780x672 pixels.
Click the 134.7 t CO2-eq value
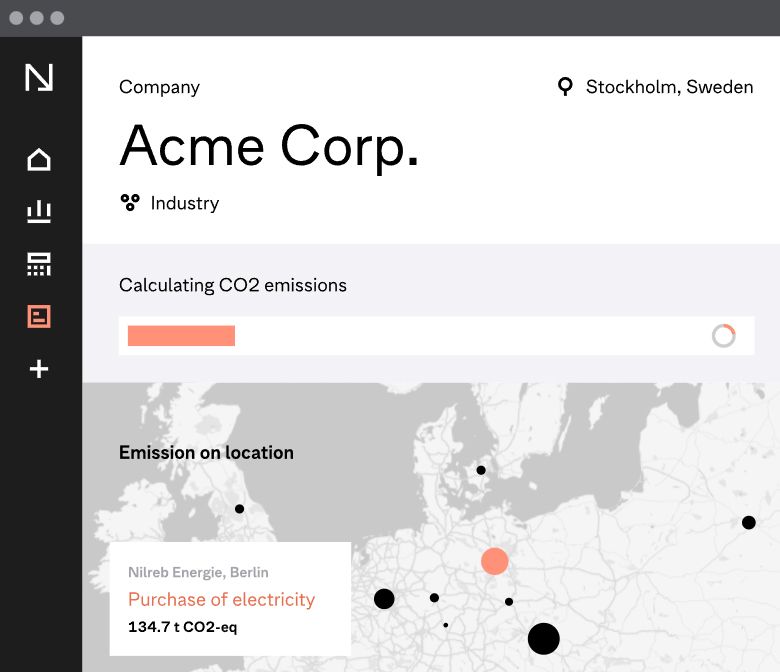[x=183, y=627]
